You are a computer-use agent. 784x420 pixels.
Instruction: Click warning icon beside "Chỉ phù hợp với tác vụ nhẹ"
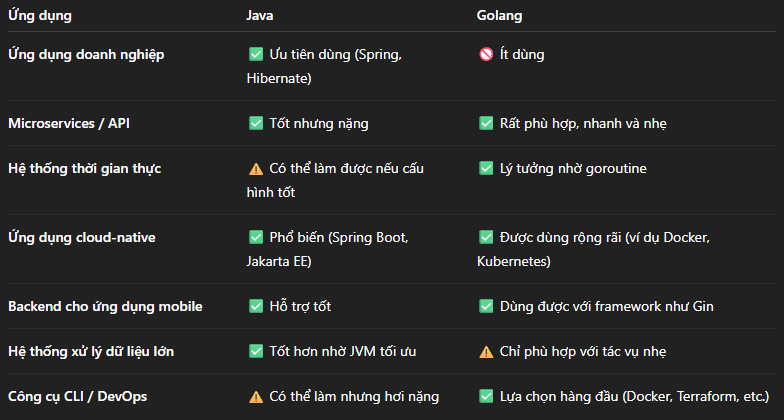click(x=486, y=351)
